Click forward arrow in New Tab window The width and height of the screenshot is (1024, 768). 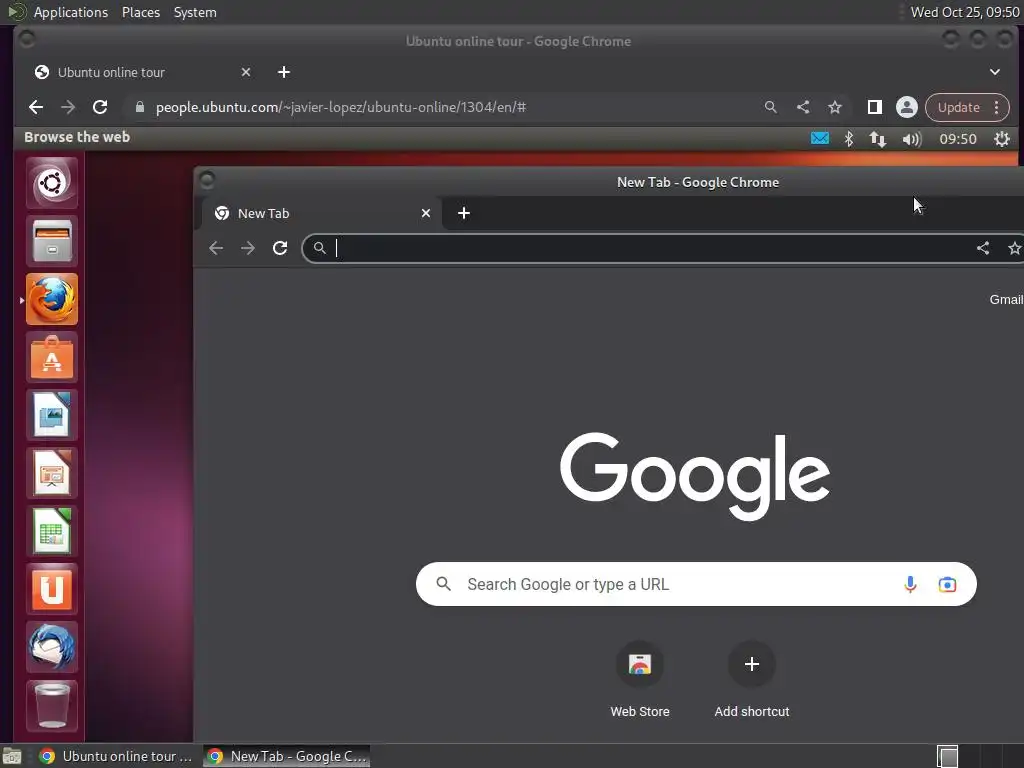tap(248, 248)
